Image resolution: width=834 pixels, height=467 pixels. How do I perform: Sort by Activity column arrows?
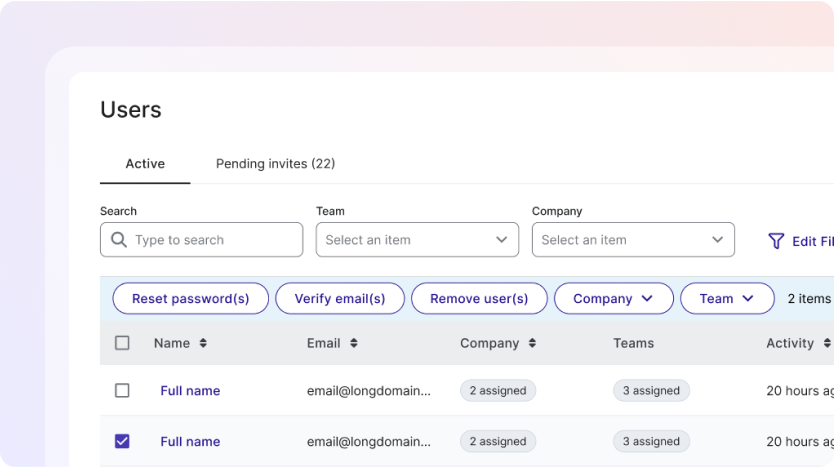click(827, 343)
